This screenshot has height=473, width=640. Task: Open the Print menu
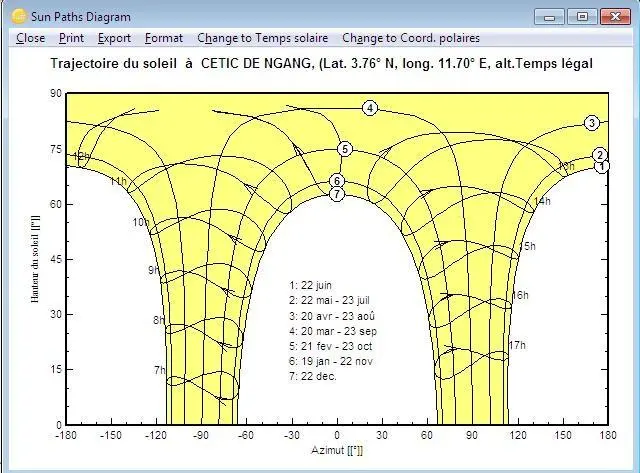click(71, 38)
